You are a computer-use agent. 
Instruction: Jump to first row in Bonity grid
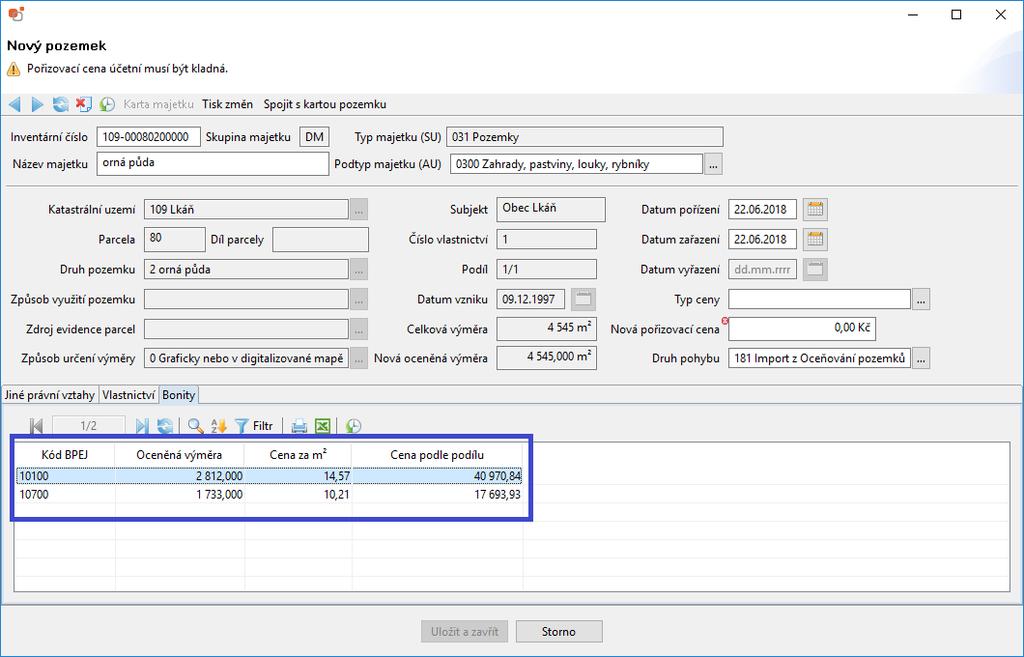click(37, 426)
